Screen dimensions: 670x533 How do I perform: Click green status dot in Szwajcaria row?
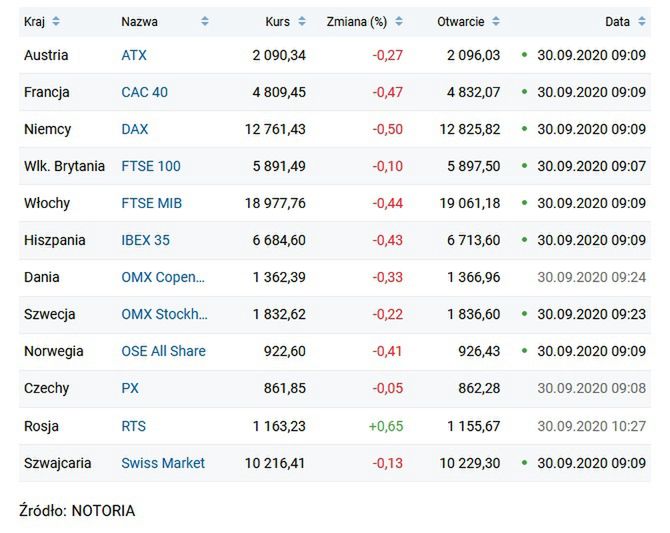524,463
